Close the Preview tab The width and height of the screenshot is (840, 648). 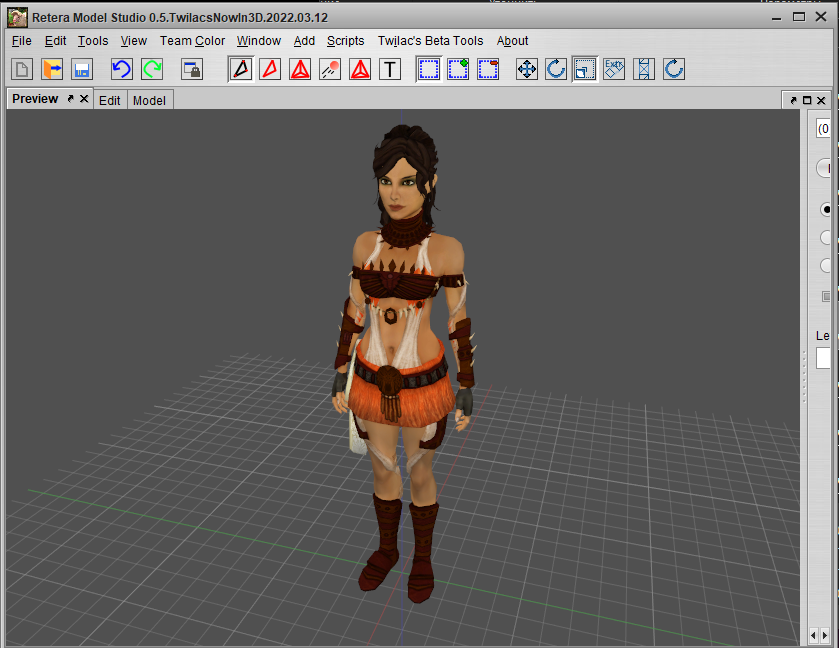pyautogui.click(x=84, y=99)
